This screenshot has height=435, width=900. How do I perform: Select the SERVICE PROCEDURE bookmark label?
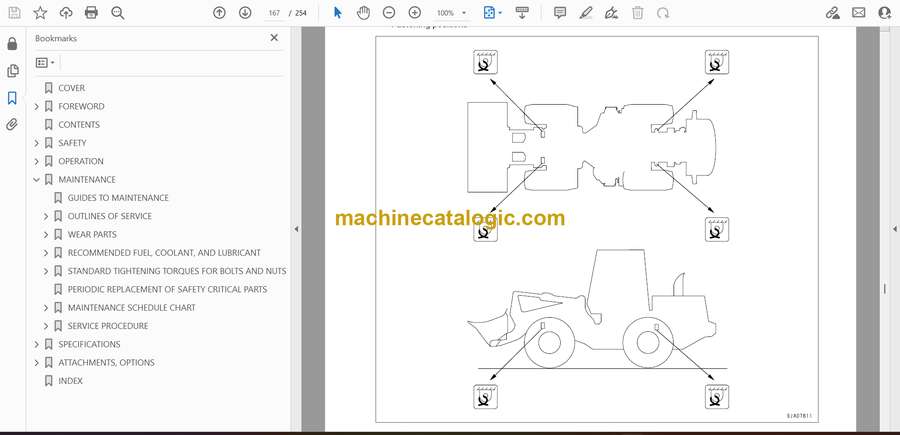pyautogui.click(x=108, y=326)
